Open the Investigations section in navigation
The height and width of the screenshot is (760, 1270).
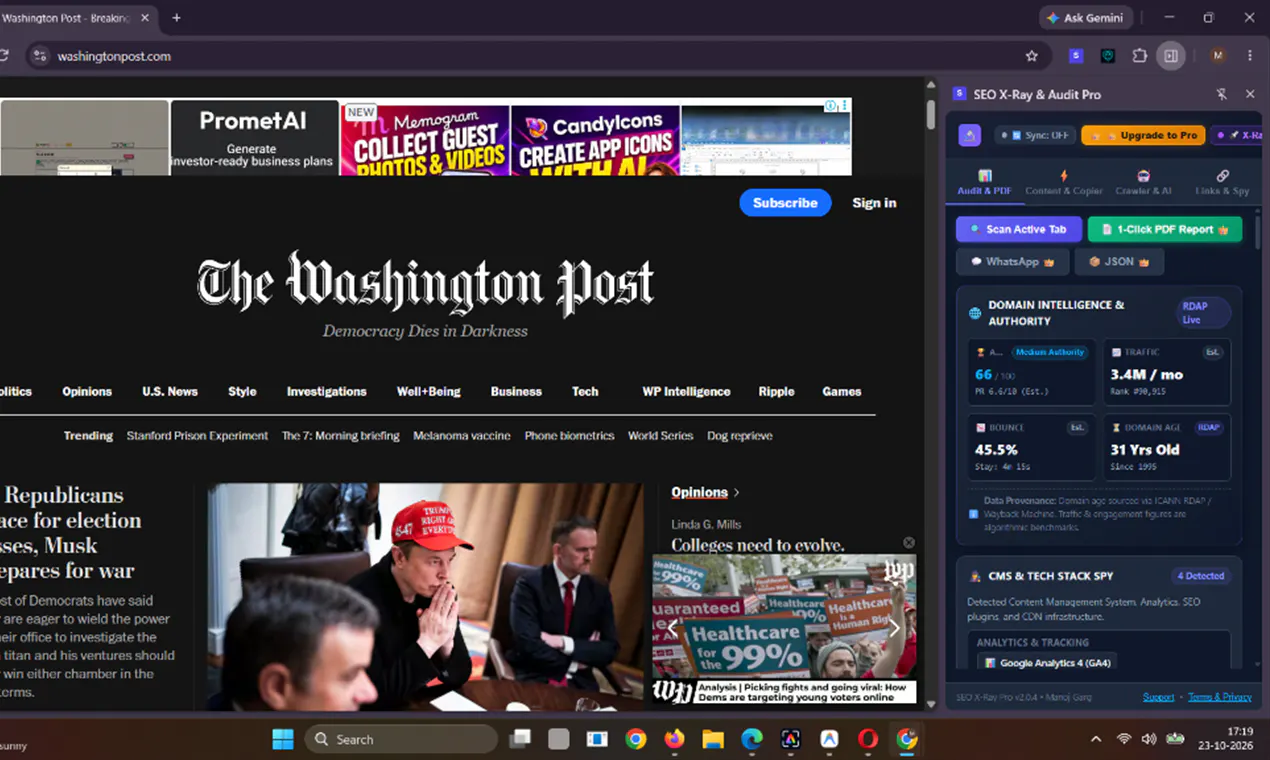(x=327, y=392)
